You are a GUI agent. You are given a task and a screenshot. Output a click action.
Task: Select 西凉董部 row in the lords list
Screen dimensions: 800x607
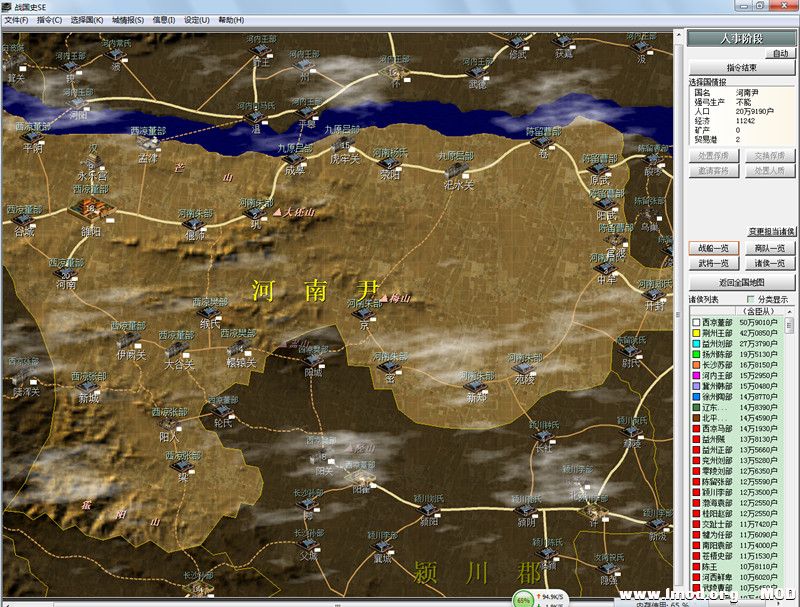(x=735, y=322)
